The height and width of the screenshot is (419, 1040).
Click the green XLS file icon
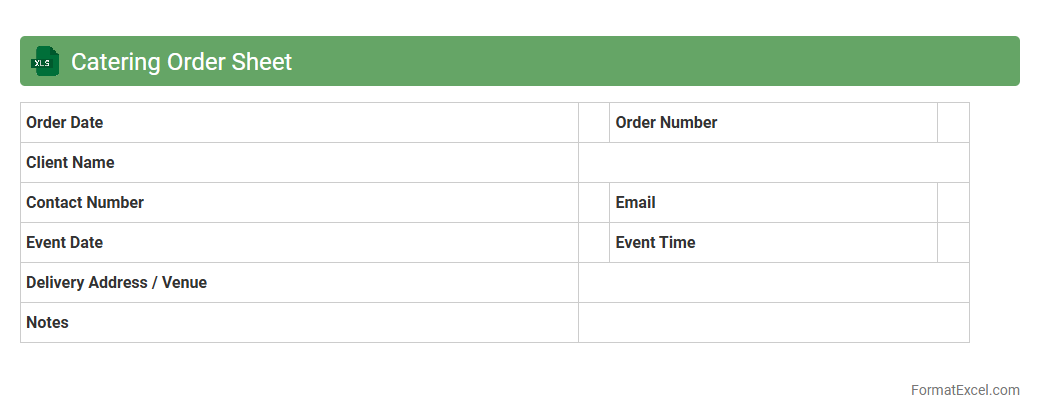(x=45, y=61)
